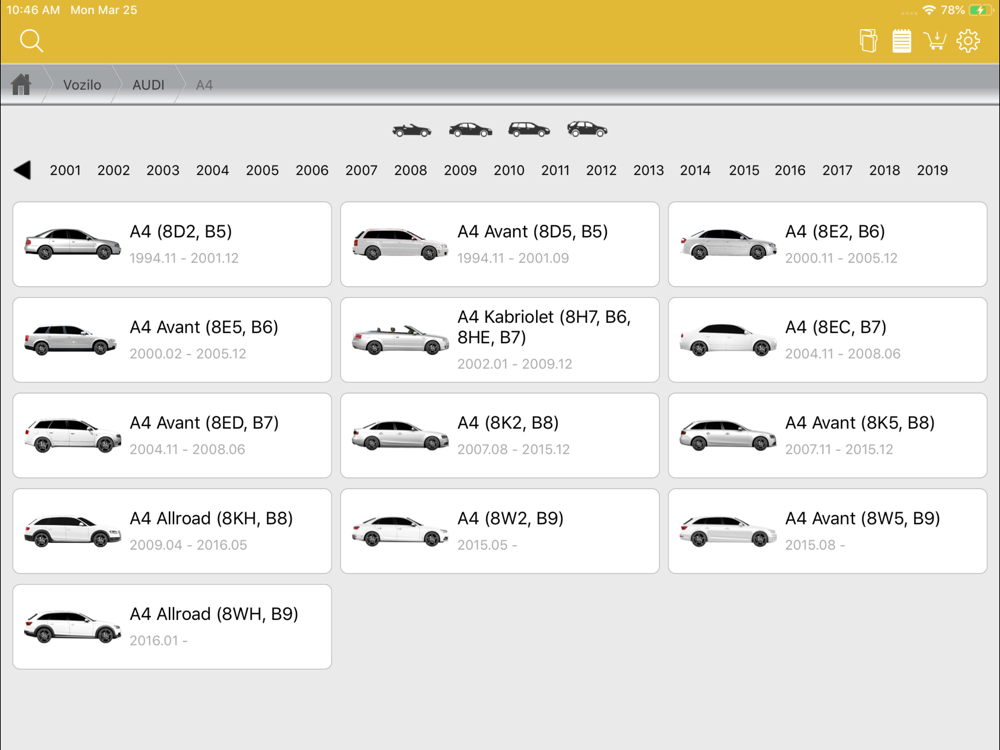
Task: Open the notes list icon
Action: click(x=901, y=41)
